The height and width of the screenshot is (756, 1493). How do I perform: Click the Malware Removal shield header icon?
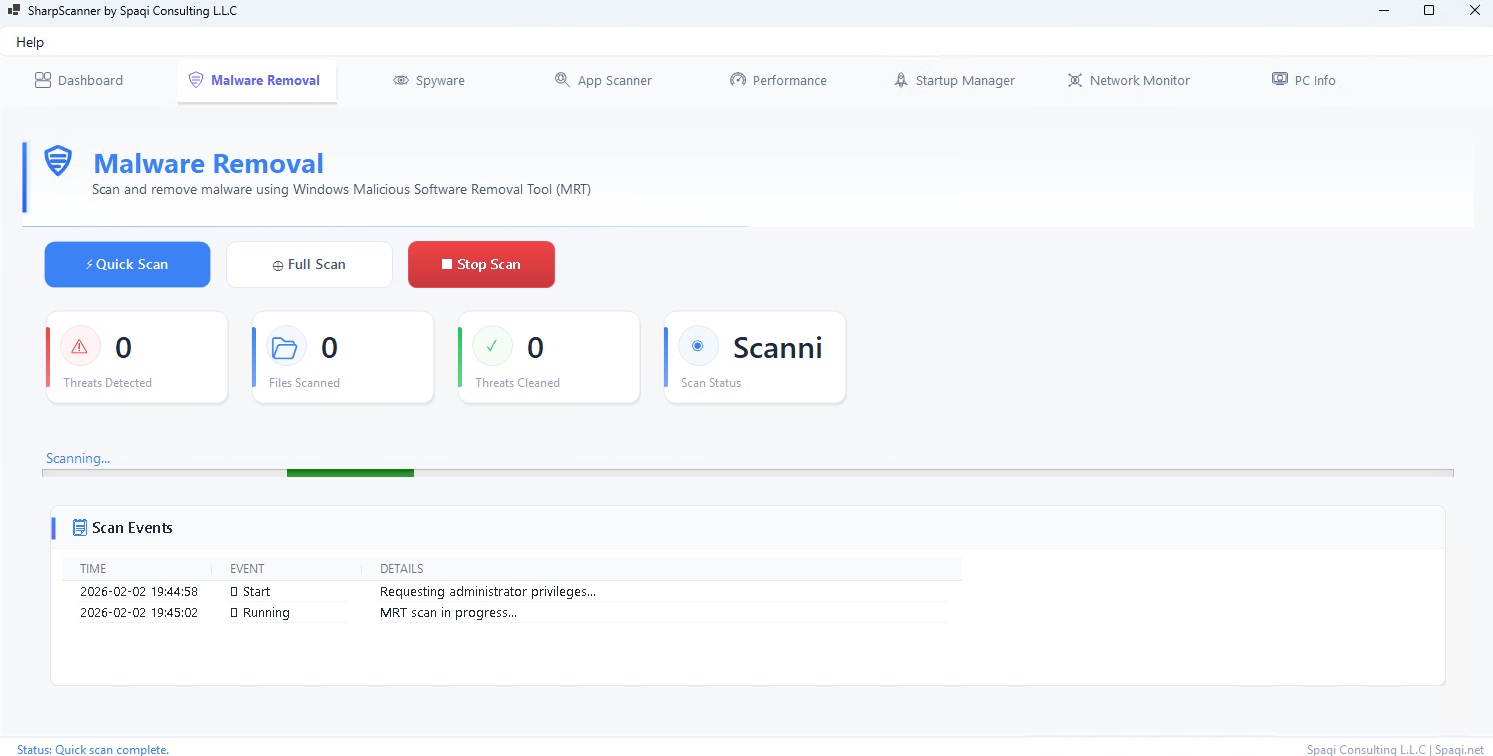pyautogui.click(x=57, y=161)
